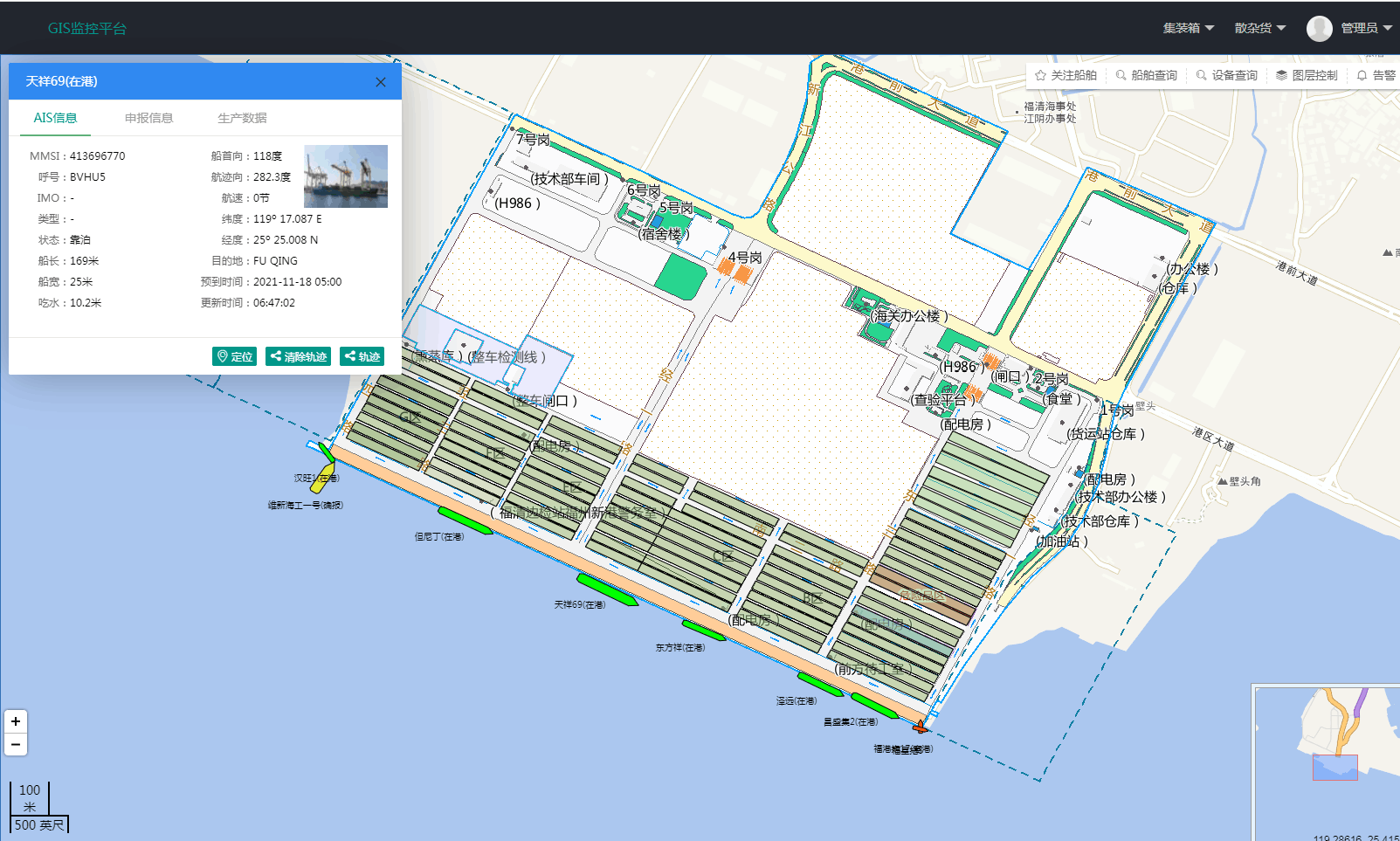
Task: Click the 预到时间 2021-11-18 05:00 value
Action: click(x=298, y=282)
